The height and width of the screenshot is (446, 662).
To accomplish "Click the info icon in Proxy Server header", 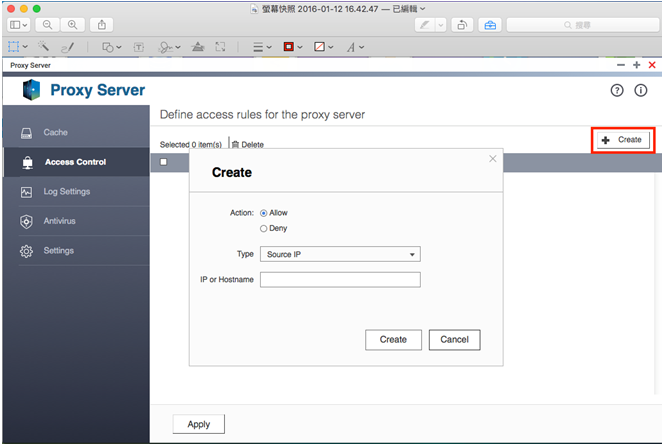I will [641, 90].
